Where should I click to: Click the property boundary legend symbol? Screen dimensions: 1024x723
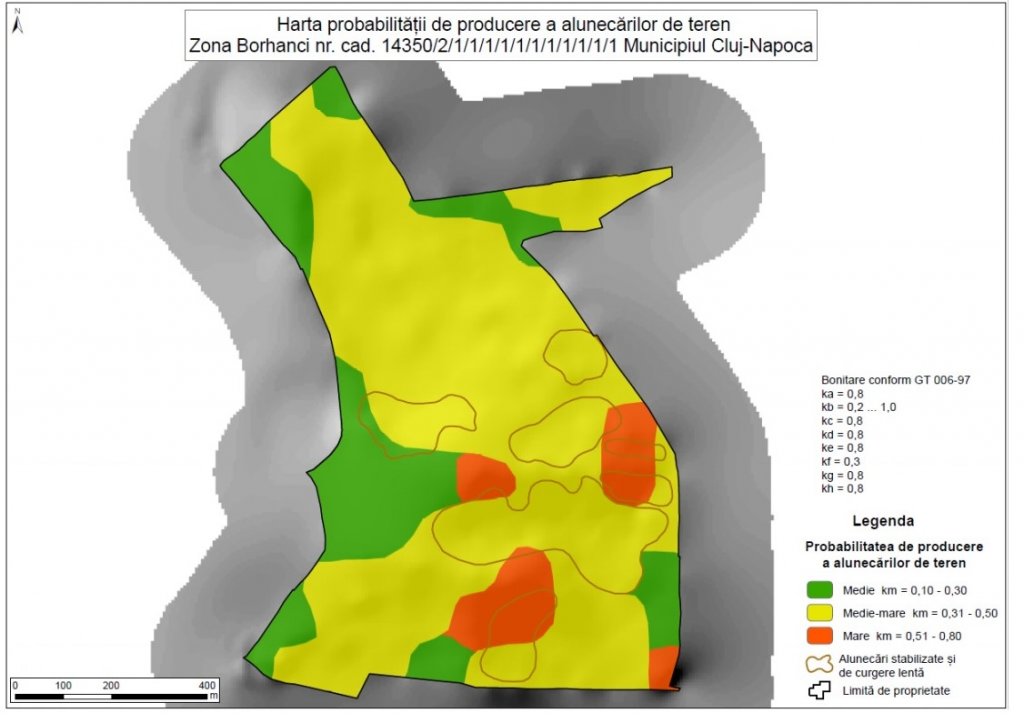pos(819,689)
